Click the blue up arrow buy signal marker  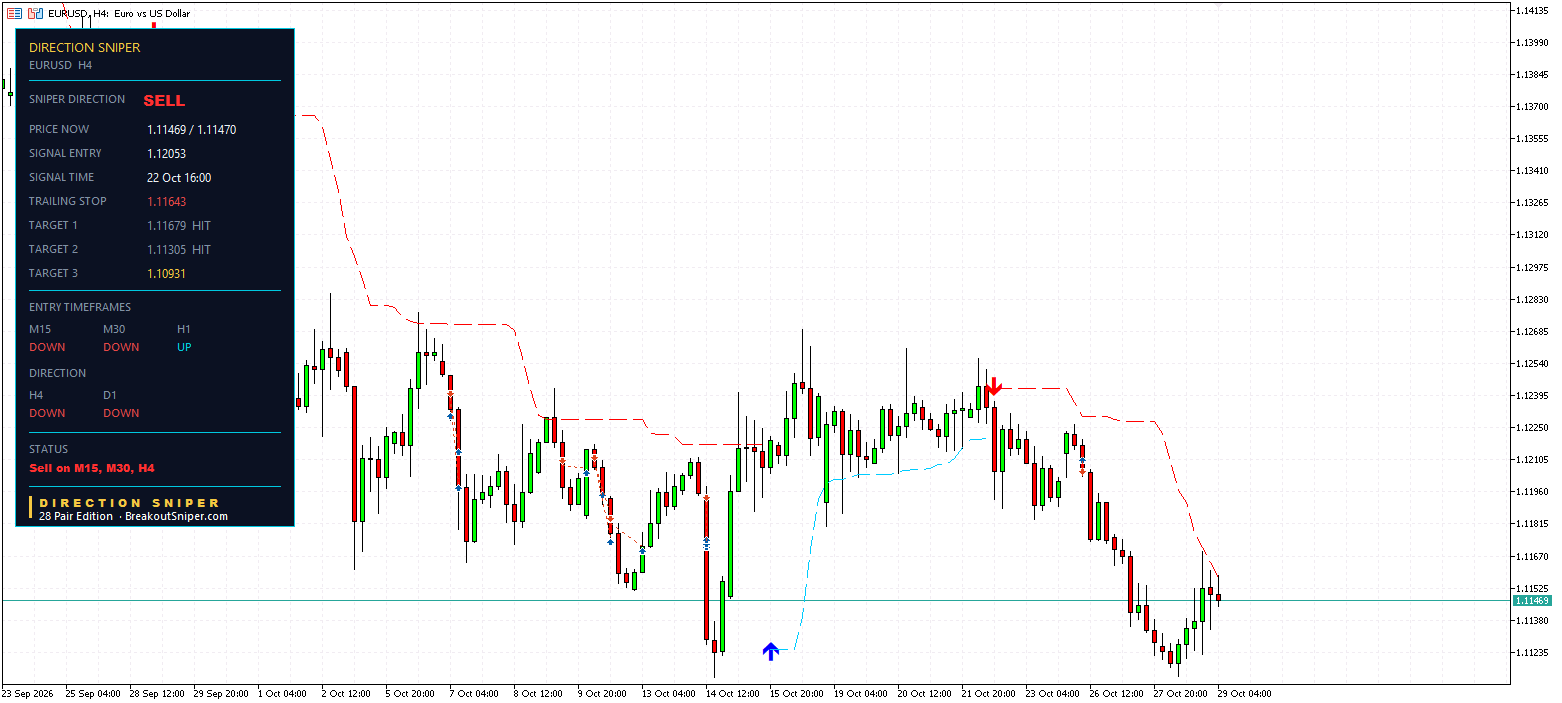coord(770,652)
